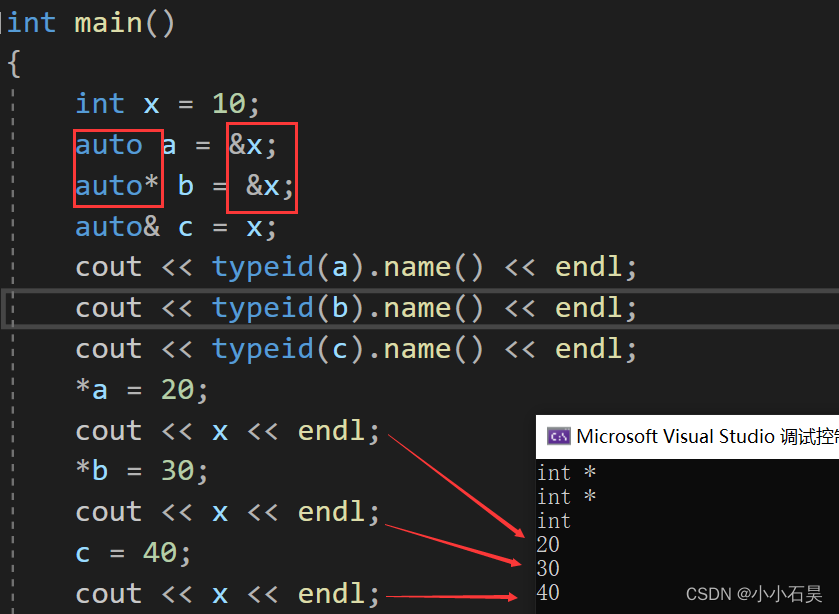Click the 'cout << x << endl;' line after c = 40
The height and width of the screenshot is (614, 839).
(227, 594)
